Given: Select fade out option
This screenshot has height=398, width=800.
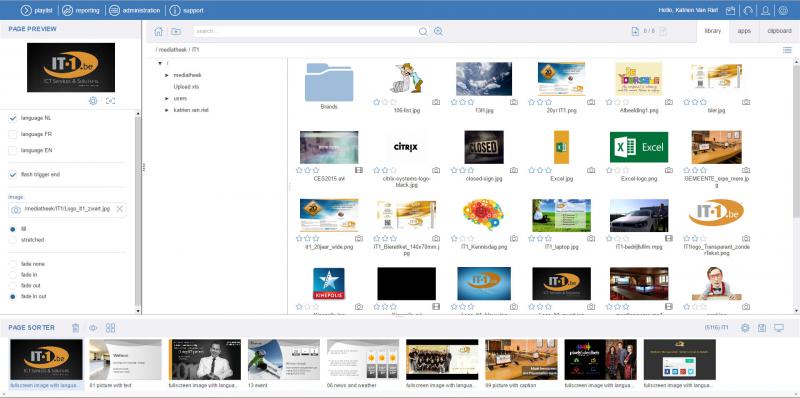Looking at the screenshot, I should (x=13, y=286).
